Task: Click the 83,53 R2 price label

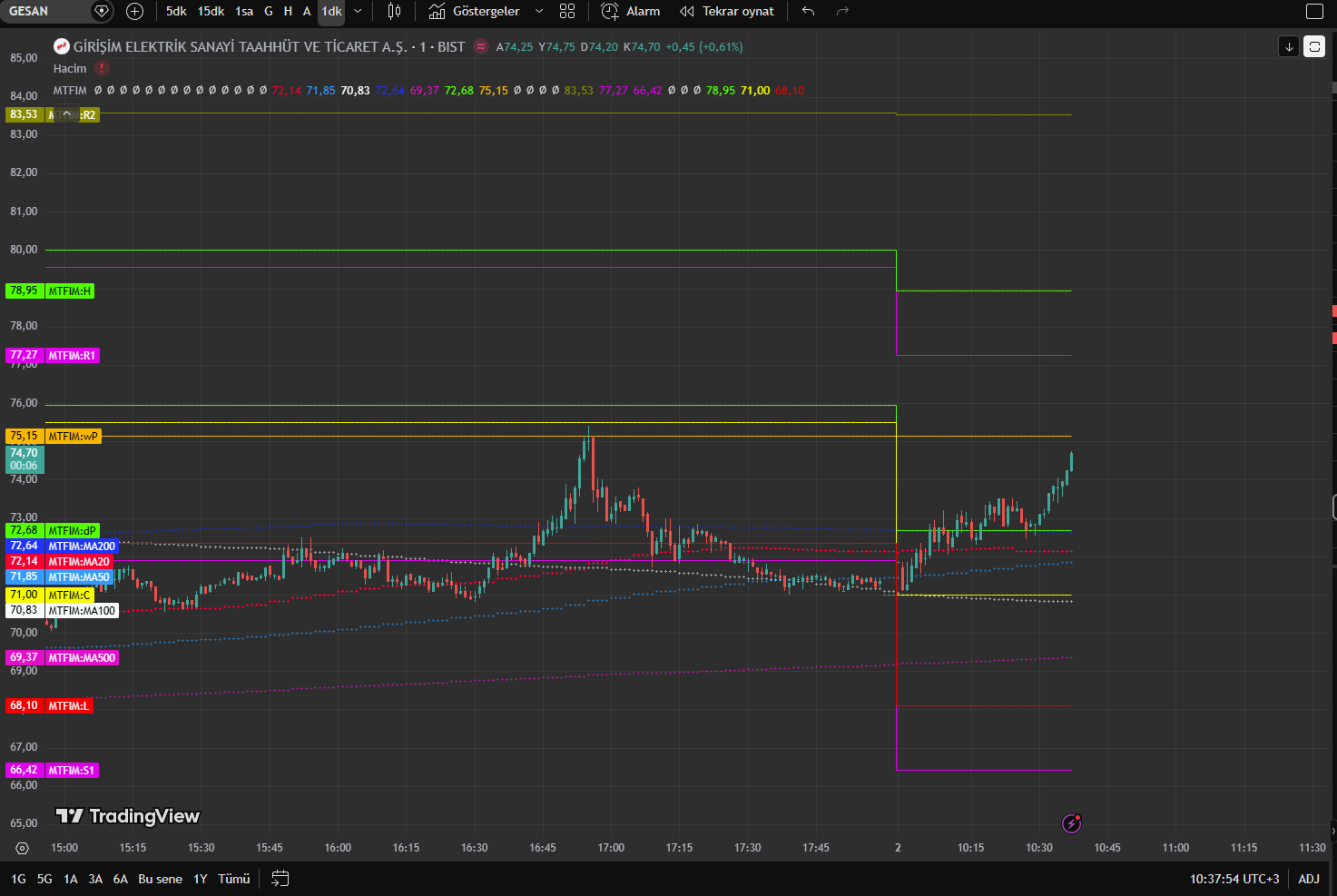Action: (53, 114)
